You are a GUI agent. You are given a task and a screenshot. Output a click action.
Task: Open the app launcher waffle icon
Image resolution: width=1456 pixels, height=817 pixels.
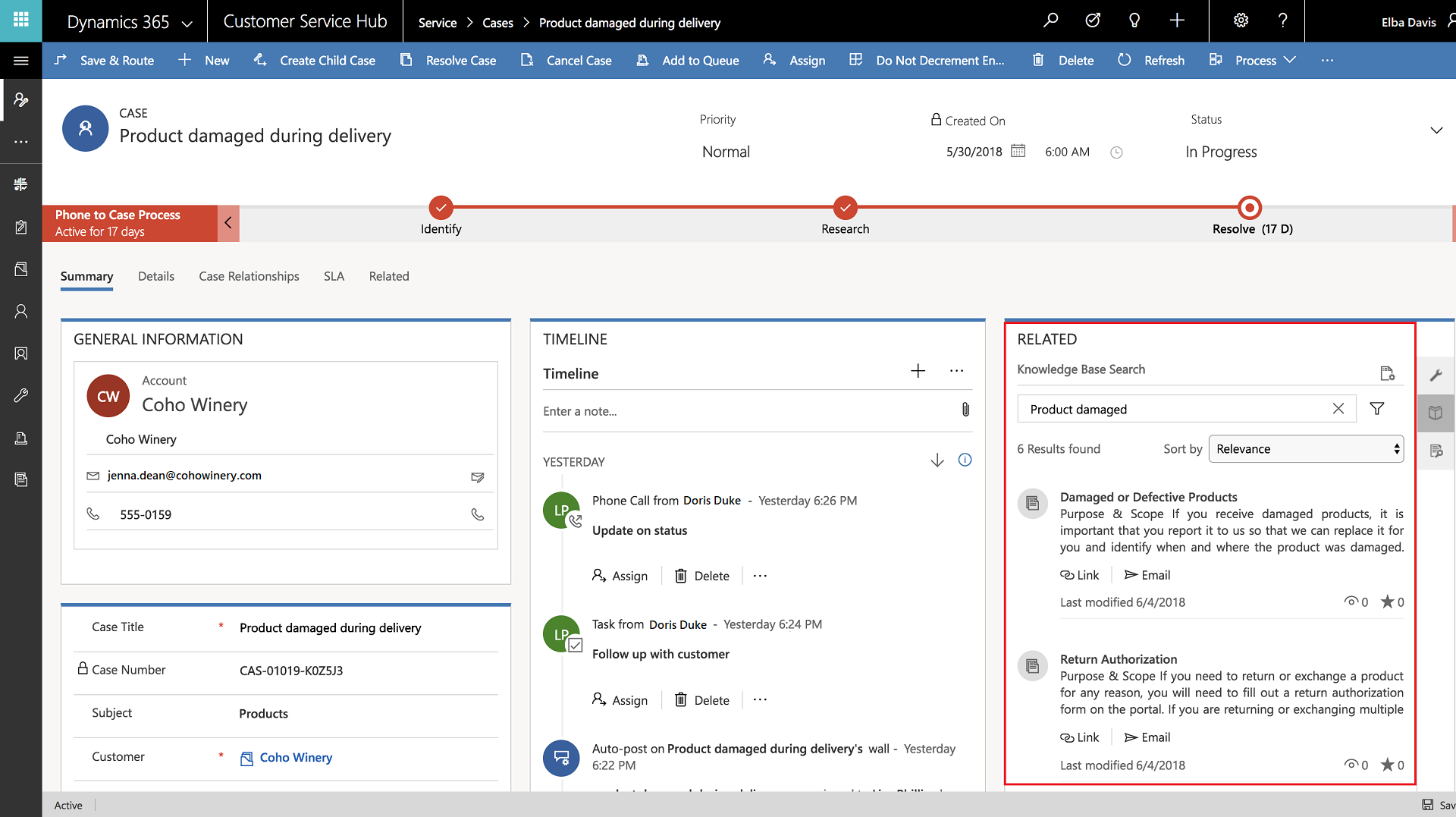click(x=20, y=20)
